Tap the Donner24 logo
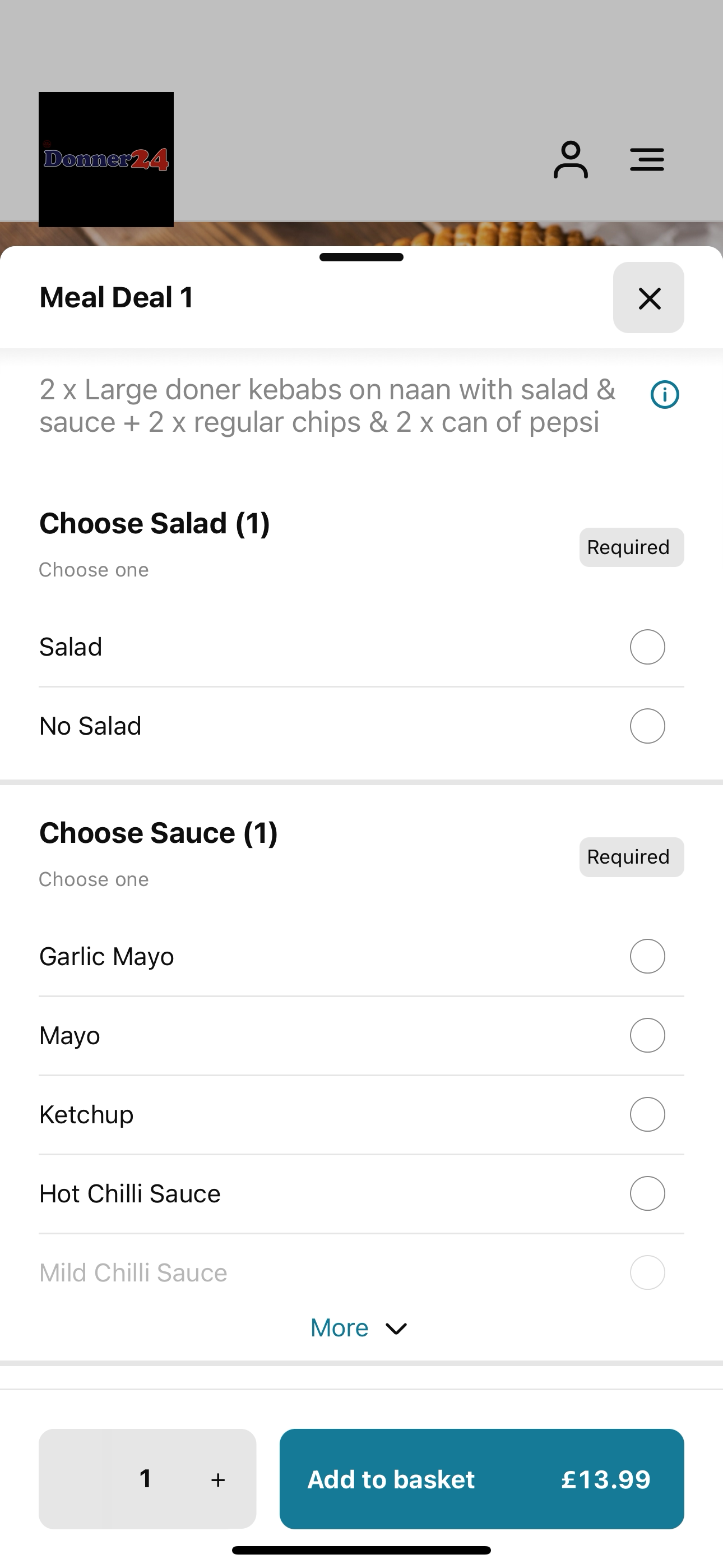The image size is (723, 1568). click(x=106, y=159)
